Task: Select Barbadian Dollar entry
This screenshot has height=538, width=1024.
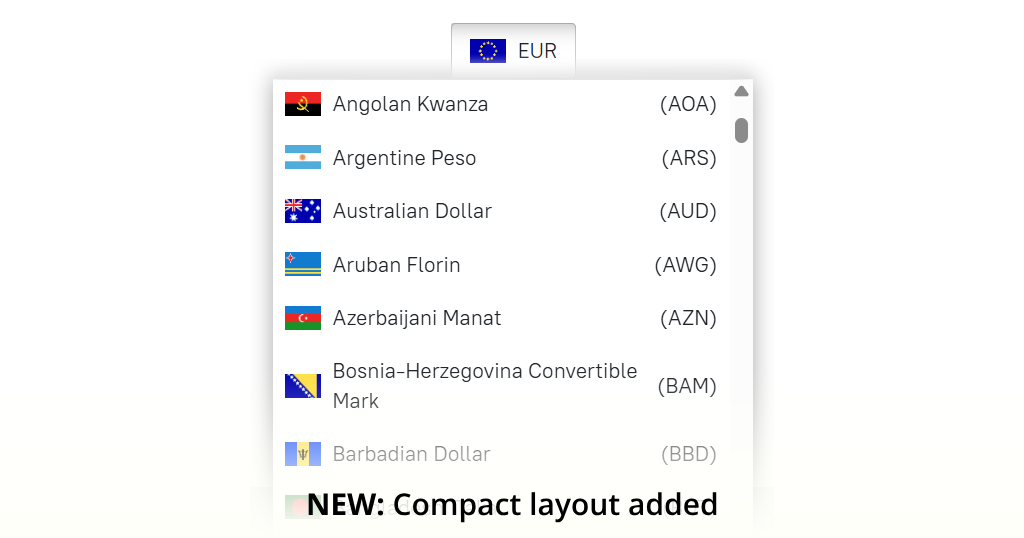Action: (x=501, y=454)
